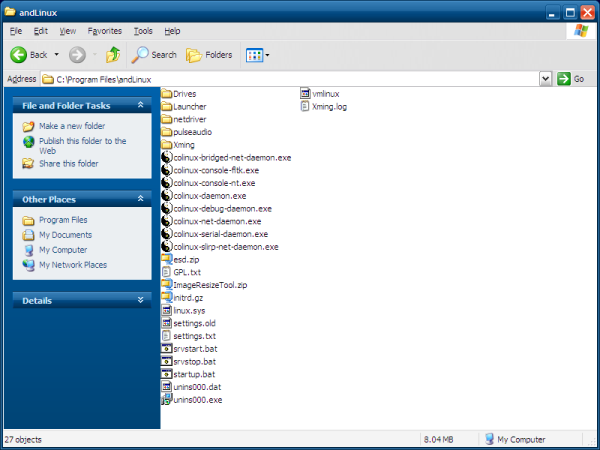
Task: Open the Tools menu
Action: click(x=143, y=31)
